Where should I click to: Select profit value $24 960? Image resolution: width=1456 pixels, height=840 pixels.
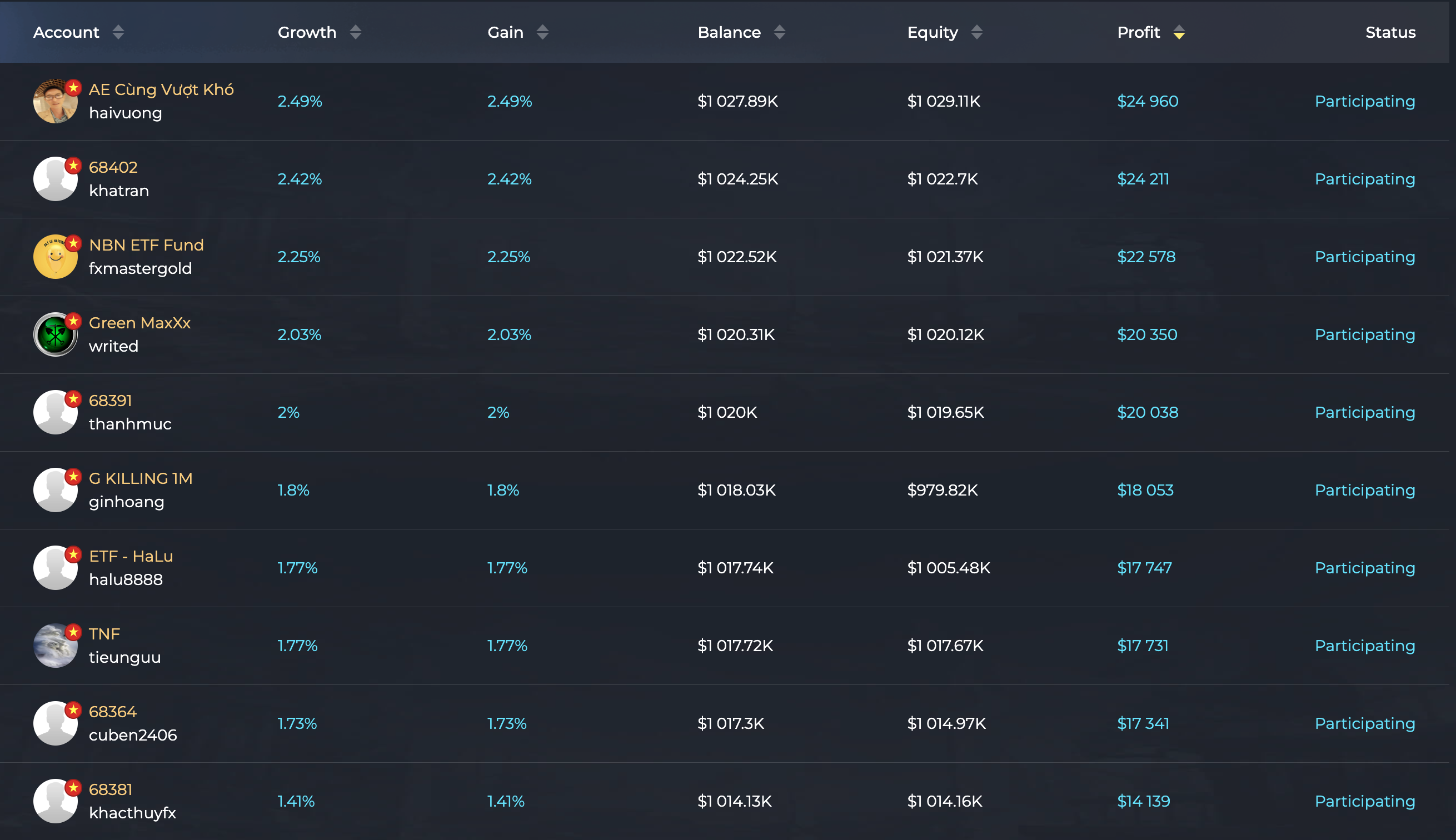coord(1148,102)
